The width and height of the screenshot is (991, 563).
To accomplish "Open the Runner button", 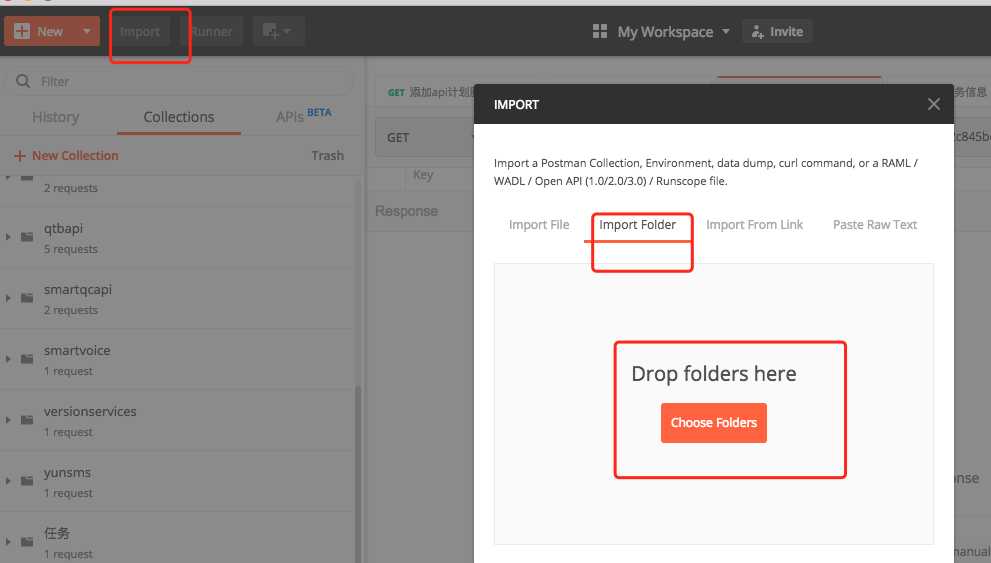I will [x=212, y=31].
